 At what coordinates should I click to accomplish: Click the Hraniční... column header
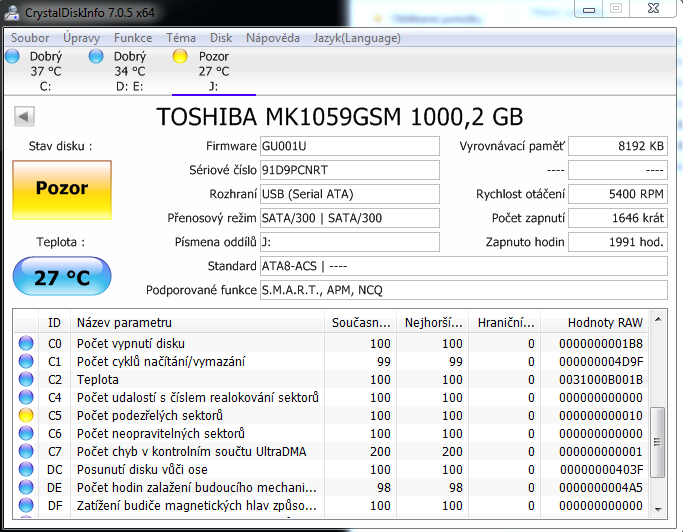(x=504, y=322)
